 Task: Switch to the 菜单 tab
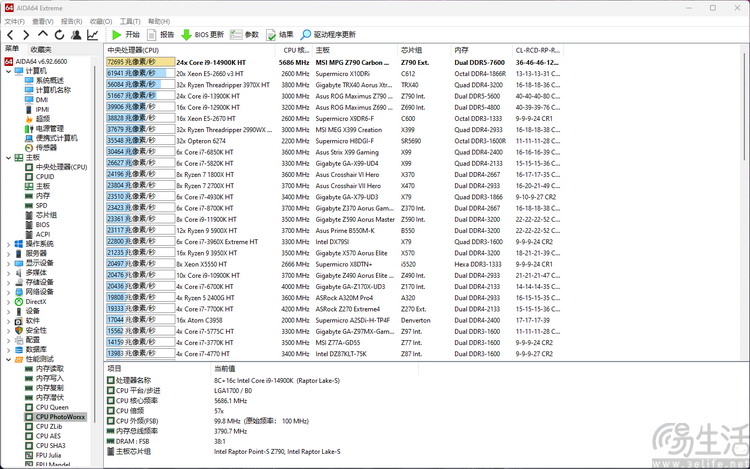12,49
